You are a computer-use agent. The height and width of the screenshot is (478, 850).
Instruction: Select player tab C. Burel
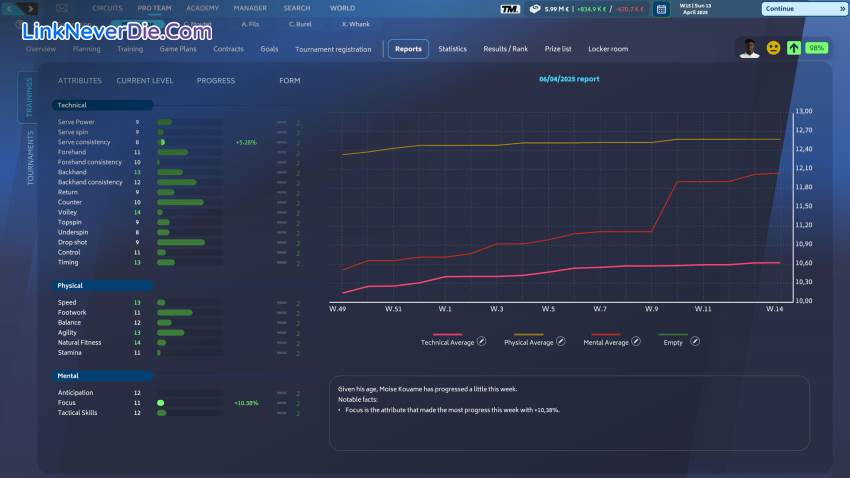coord(298,23)
